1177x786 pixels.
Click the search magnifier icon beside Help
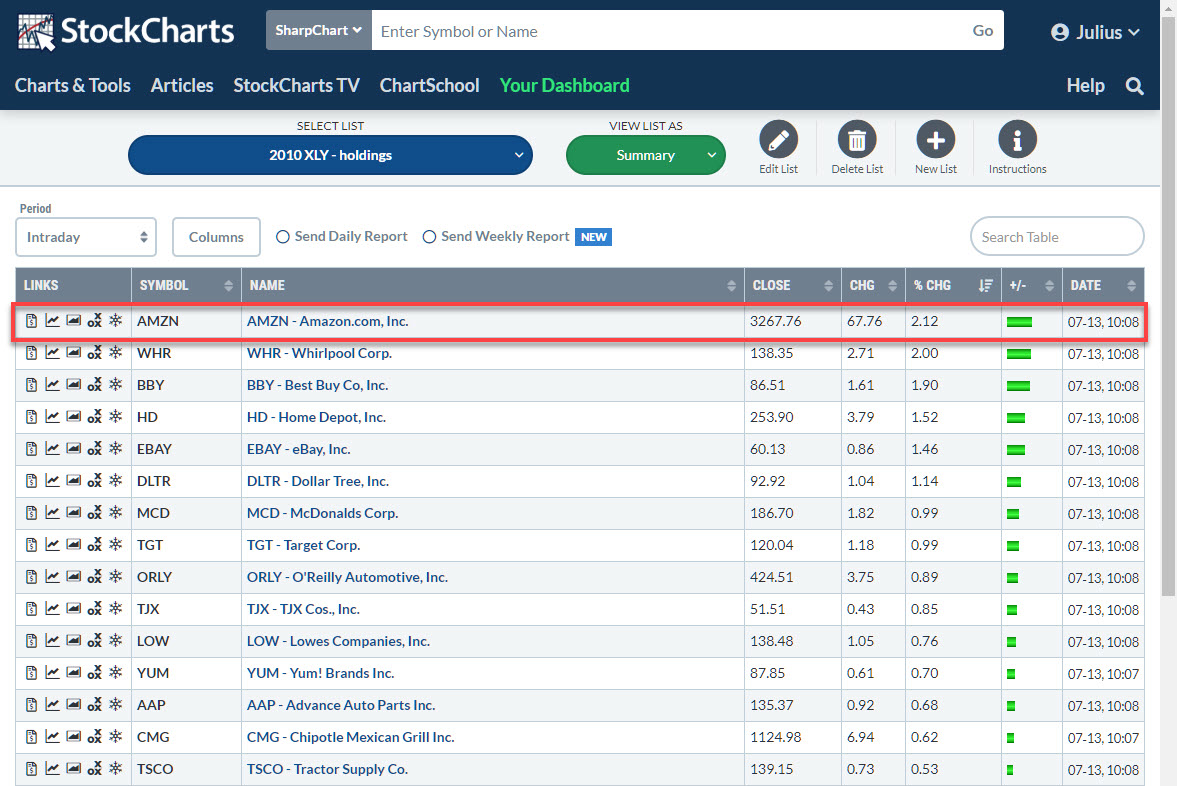(1134, 86)
